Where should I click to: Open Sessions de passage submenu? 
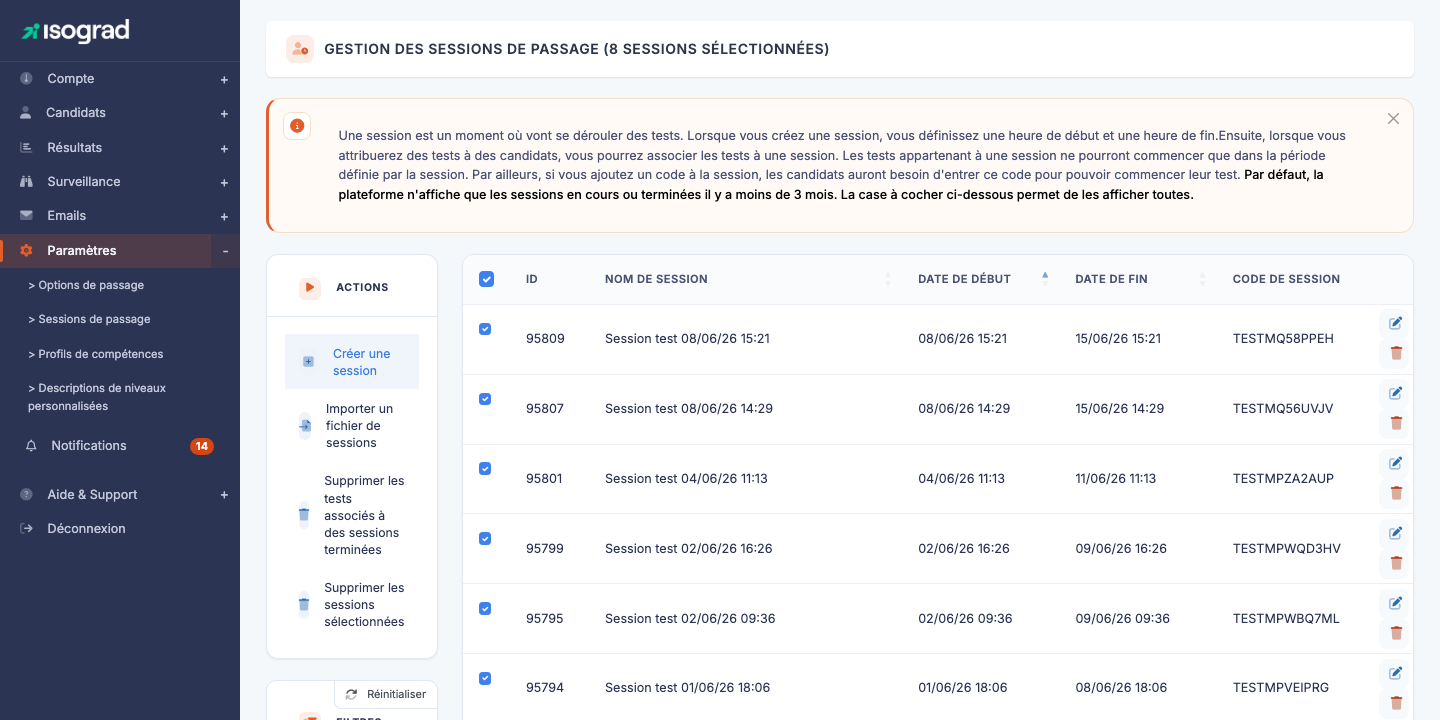[x=89, y=319]
